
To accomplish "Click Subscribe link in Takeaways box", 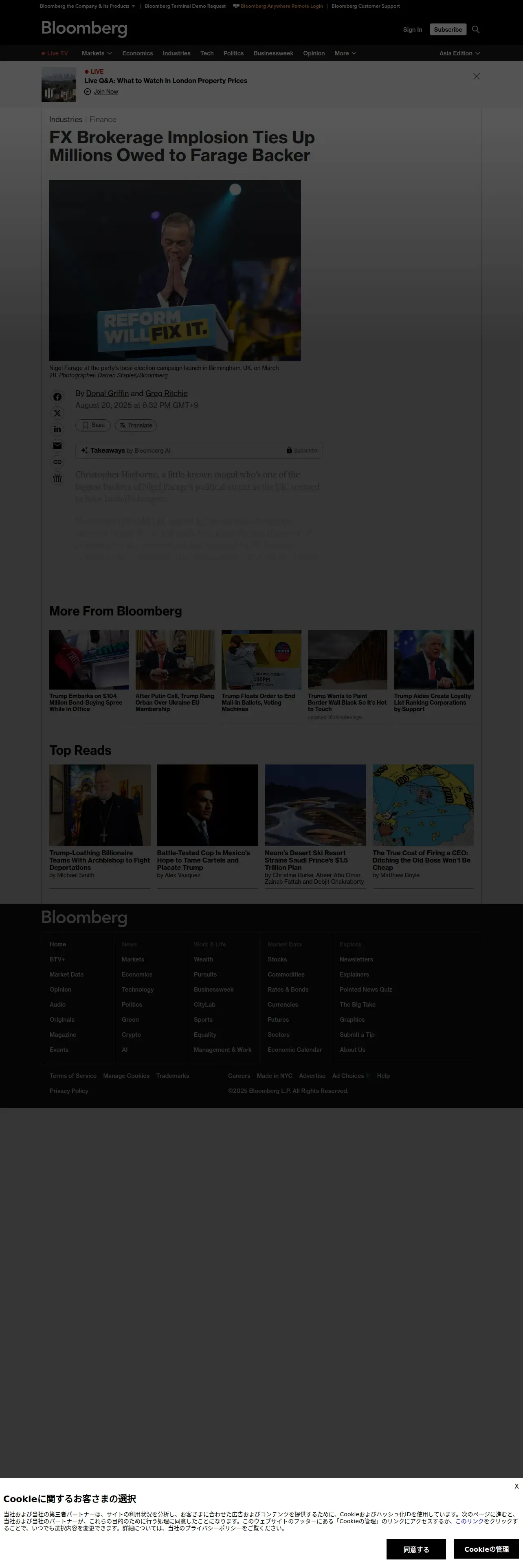I will click(305, 451).
